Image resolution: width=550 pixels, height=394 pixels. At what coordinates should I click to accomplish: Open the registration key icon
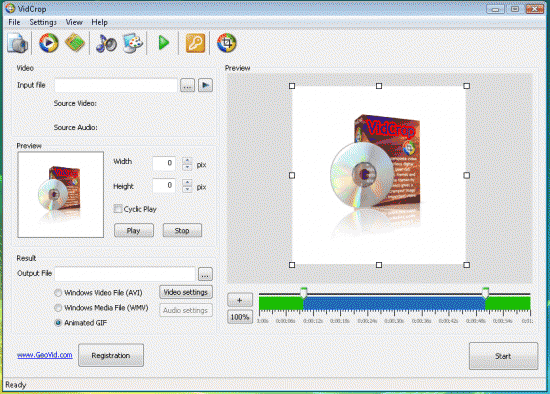(x=195, y=43)
